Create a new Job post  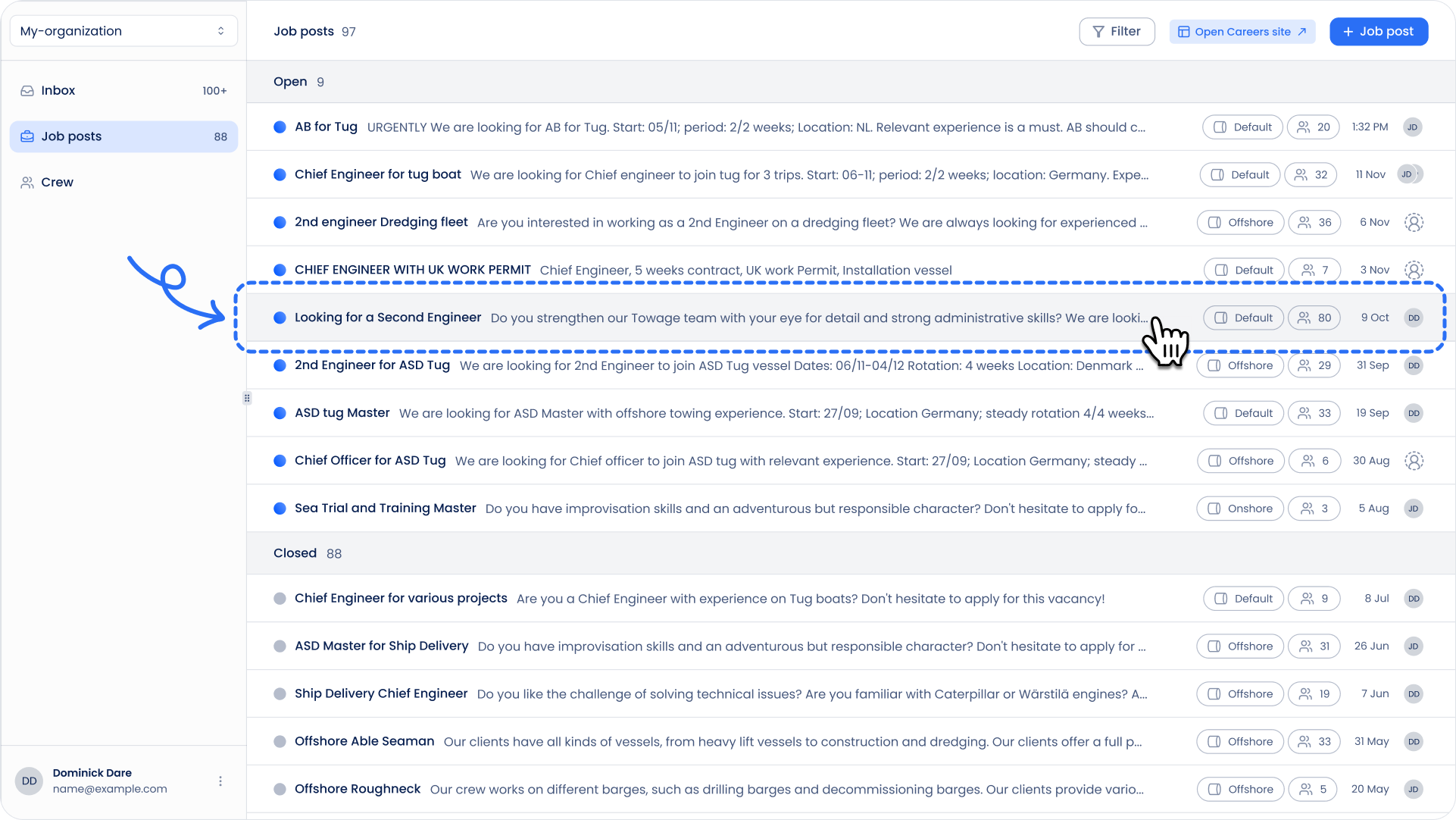[x=1378, y=32]
